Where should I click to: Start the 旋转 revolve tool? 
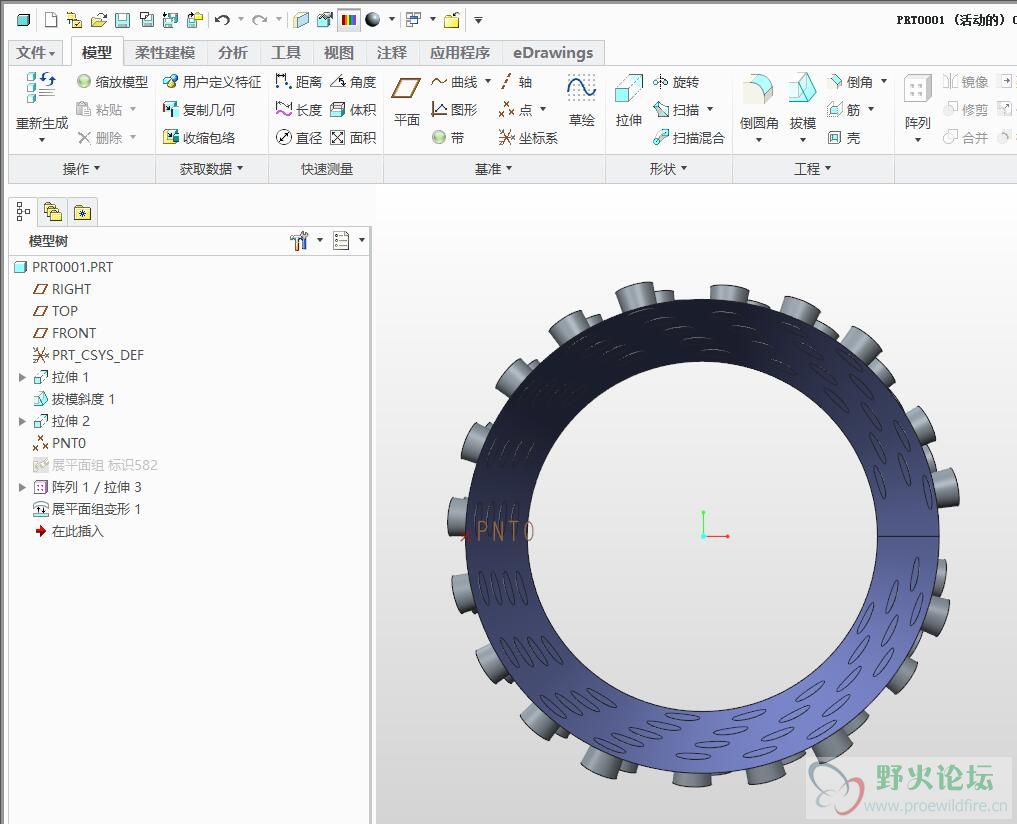676,82
